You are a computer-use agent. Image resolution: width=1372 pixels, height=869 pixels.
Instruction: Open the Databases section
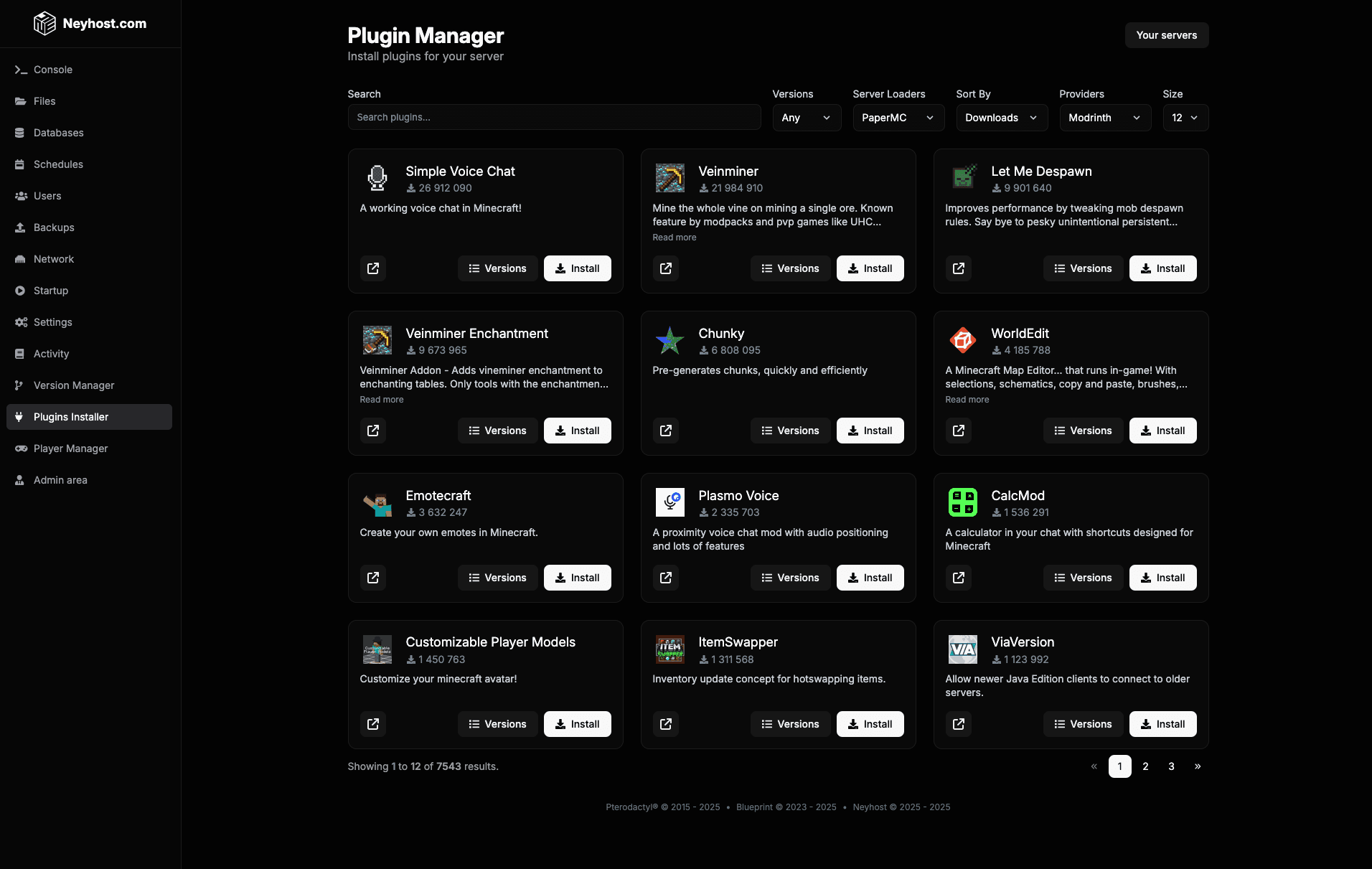tap(58, 133)
